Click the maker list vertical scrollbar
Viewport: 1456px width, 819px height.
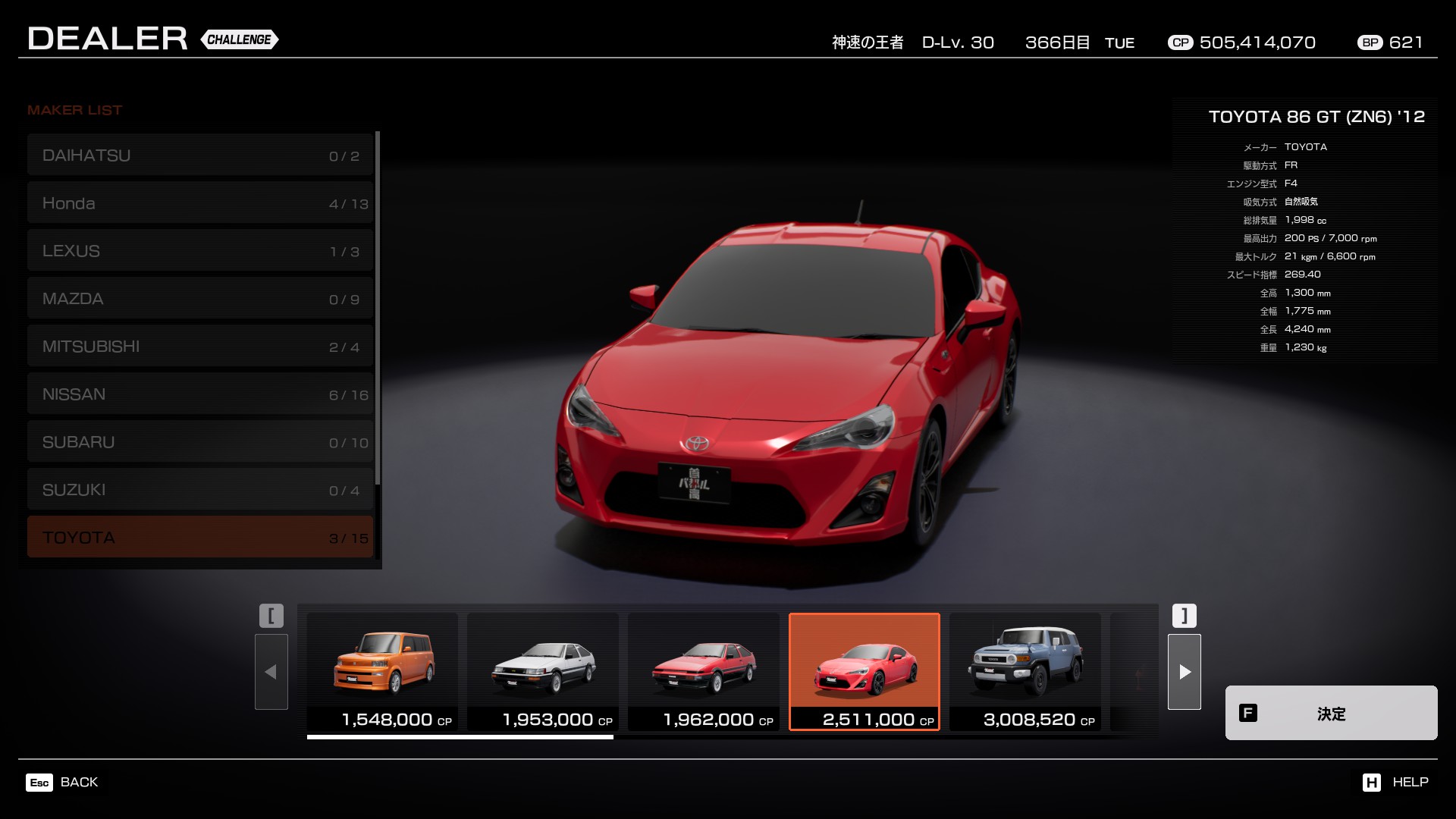(378, 307)
